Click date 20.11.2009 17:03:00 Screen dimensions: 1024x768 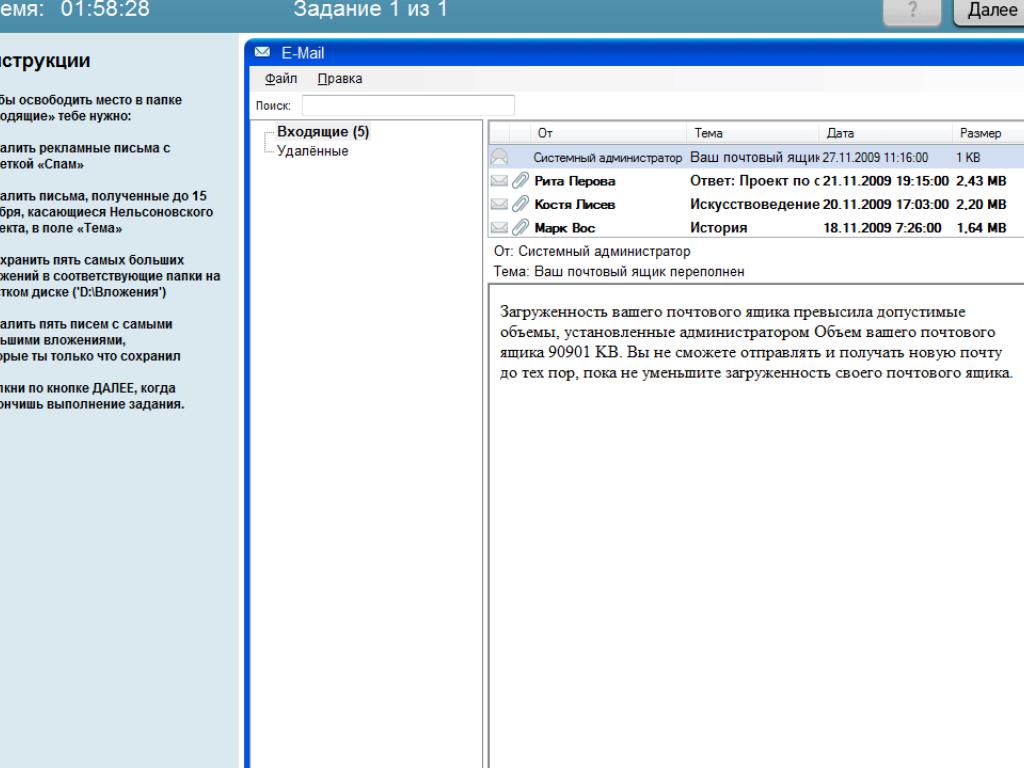(x=886, y=204)
